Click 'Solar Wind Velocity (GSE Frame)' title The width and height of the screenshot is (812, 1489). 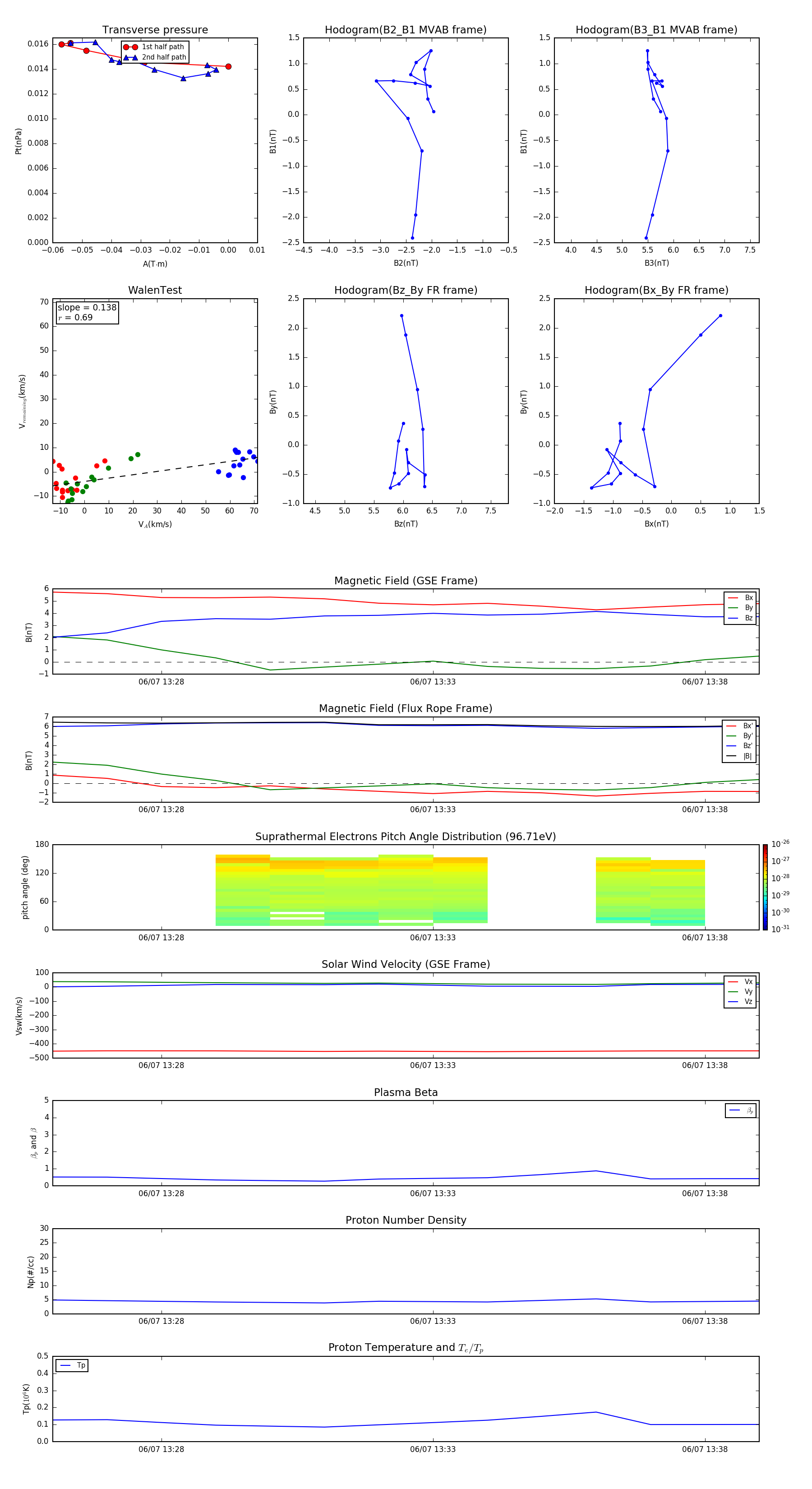pyautogui.click(x=406, y=964)
